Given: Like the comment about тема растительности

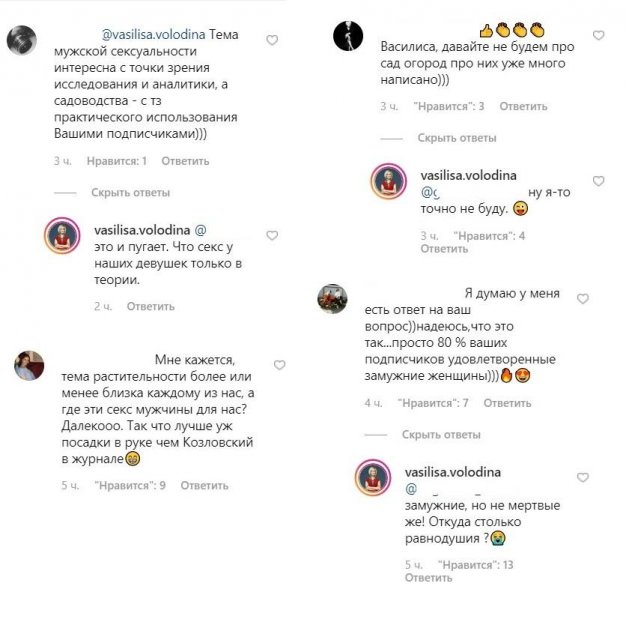Looking at the screenshot, I should 280,365.
